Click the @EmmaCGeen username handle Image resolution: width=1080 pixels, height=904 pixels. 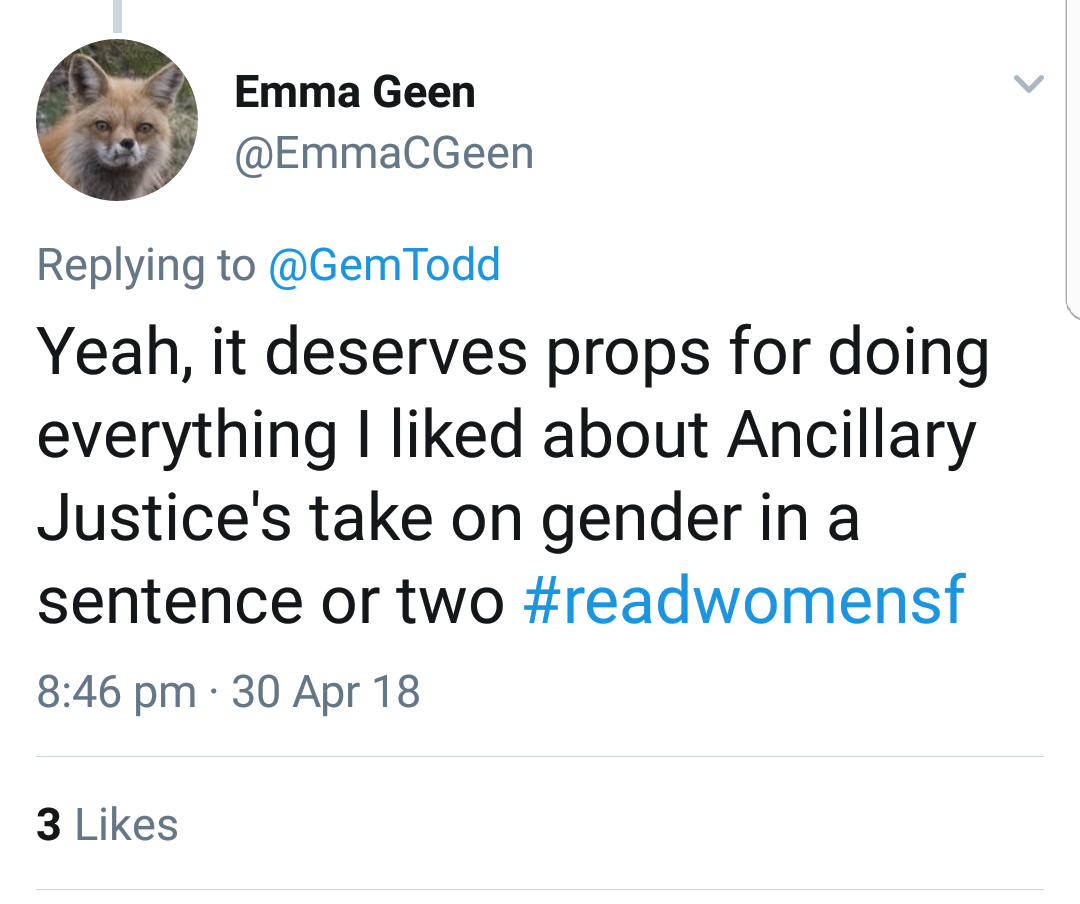point(384,153)
